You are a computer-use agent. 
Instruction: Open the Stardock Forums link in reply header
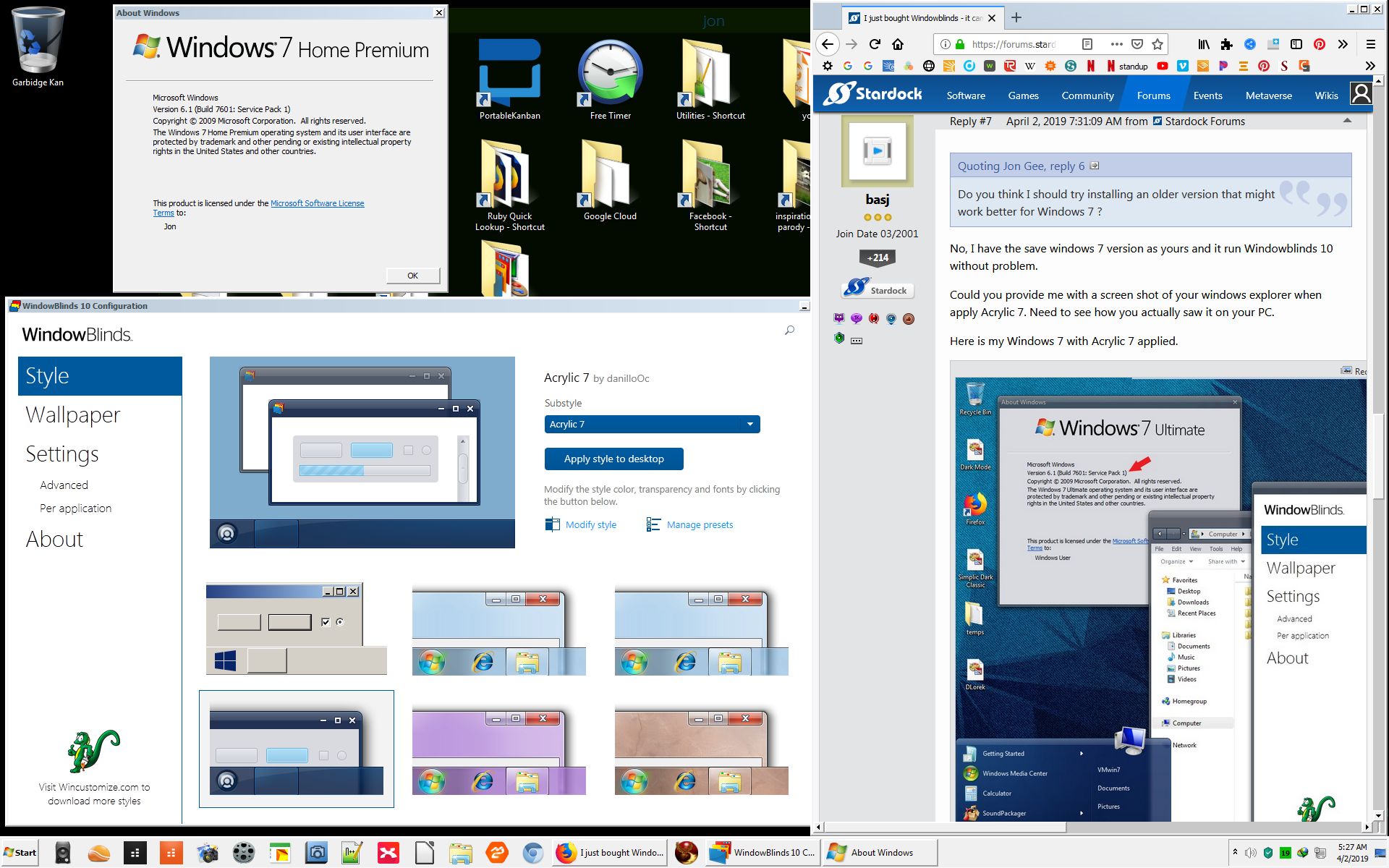click(x=1205, y=121)
